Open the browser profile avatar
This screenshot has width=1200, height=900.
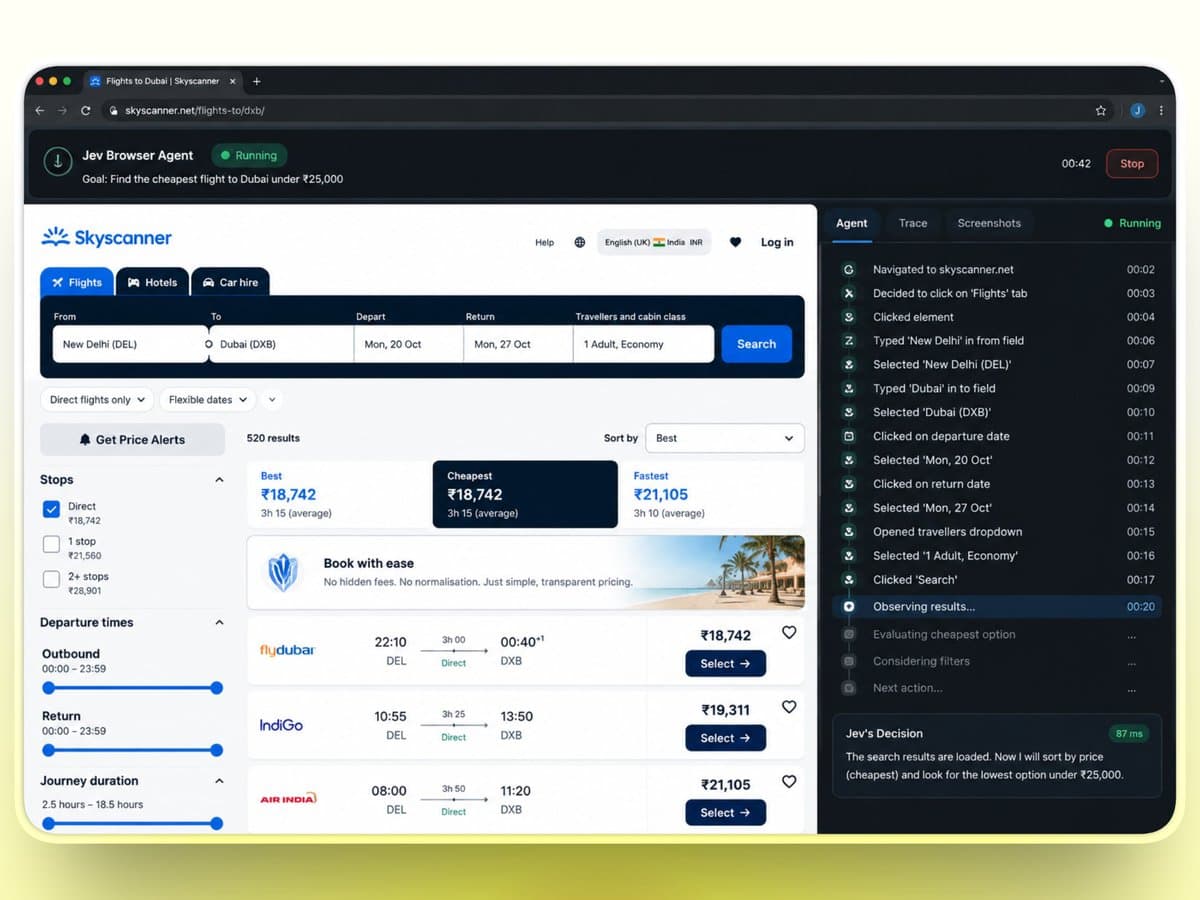pyautogui.click(x=1138, y=111)
